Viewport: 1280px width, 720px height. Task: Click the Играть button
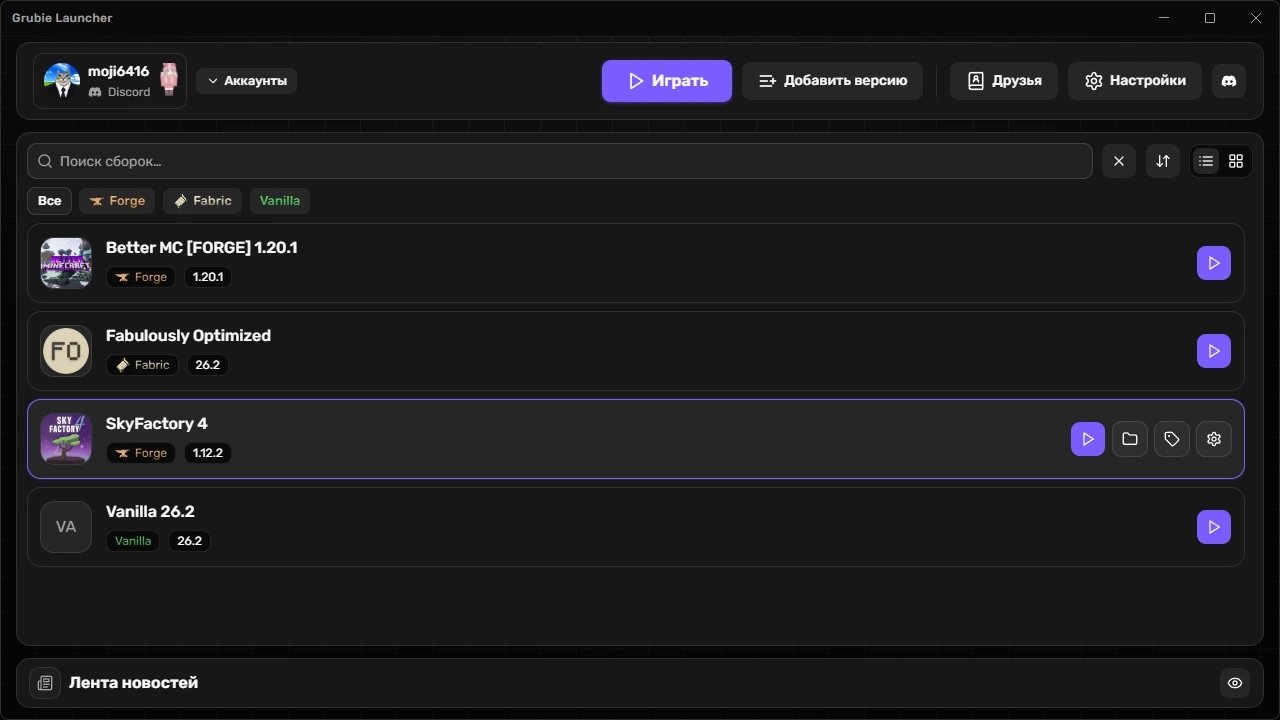(x=667, y=81)
